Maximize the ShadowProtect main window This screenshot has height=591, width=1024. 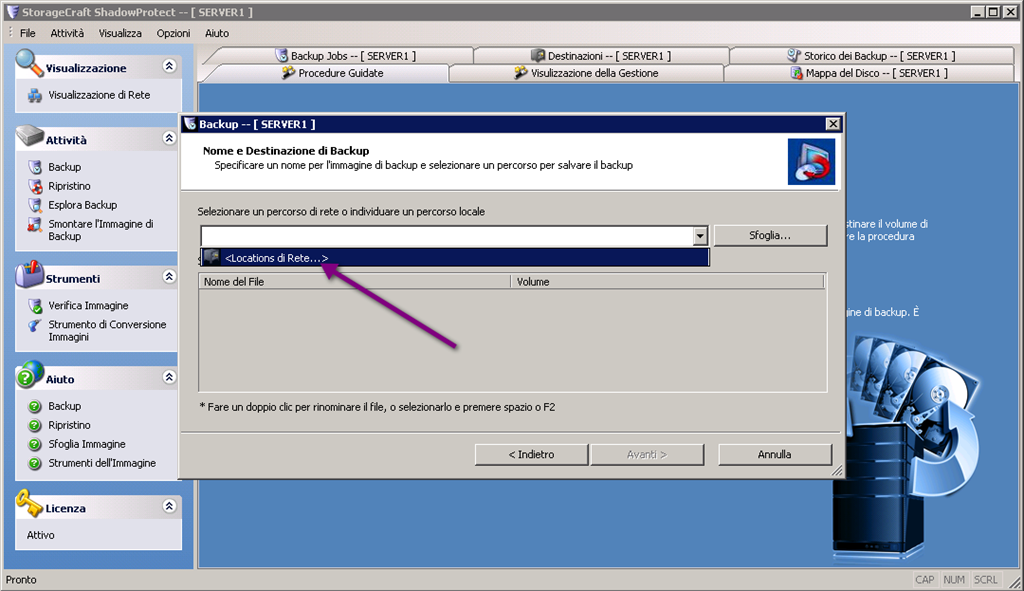(x=993, y=12)
